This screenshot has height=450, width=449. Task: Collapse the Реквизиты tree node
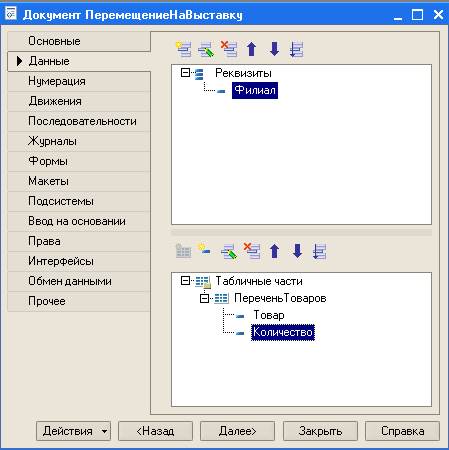pos(185,73)
